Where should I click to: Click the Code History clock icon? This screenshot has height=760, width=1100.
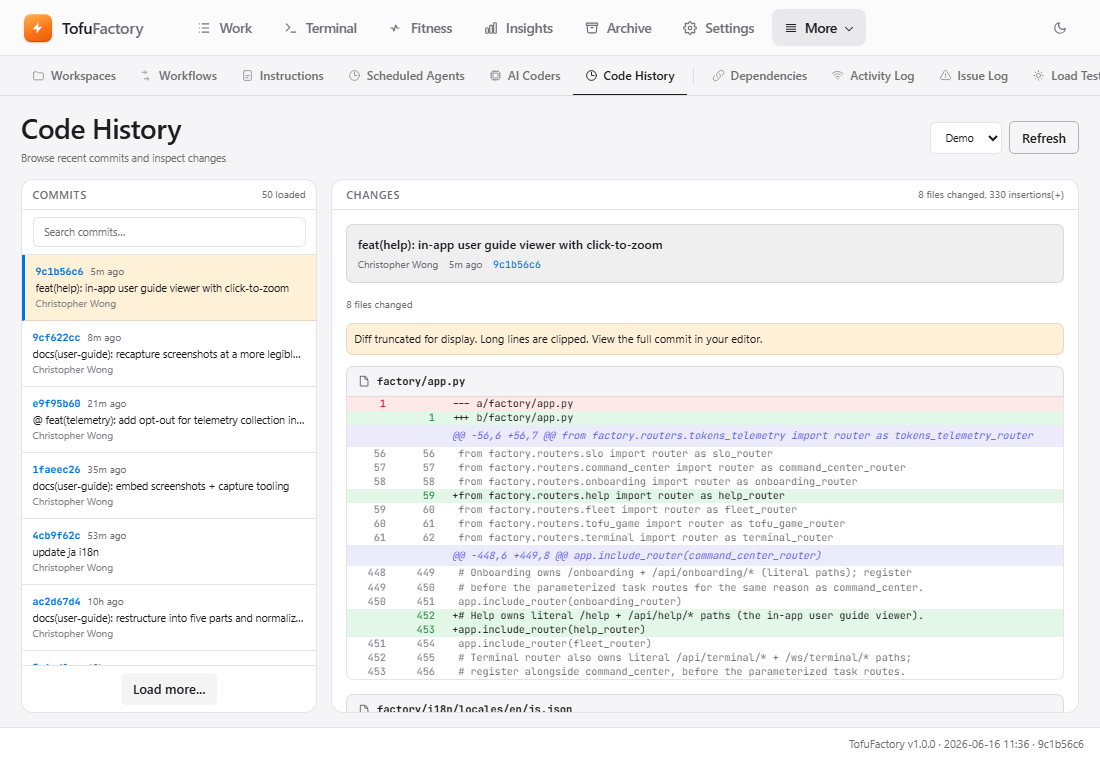click(591, 76)
